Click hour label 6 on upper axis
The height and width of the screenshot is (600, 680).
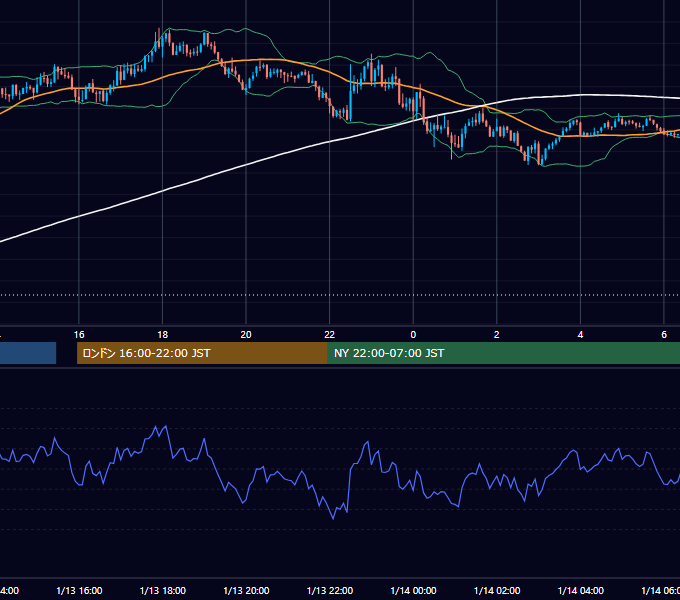tap(664, 335)
